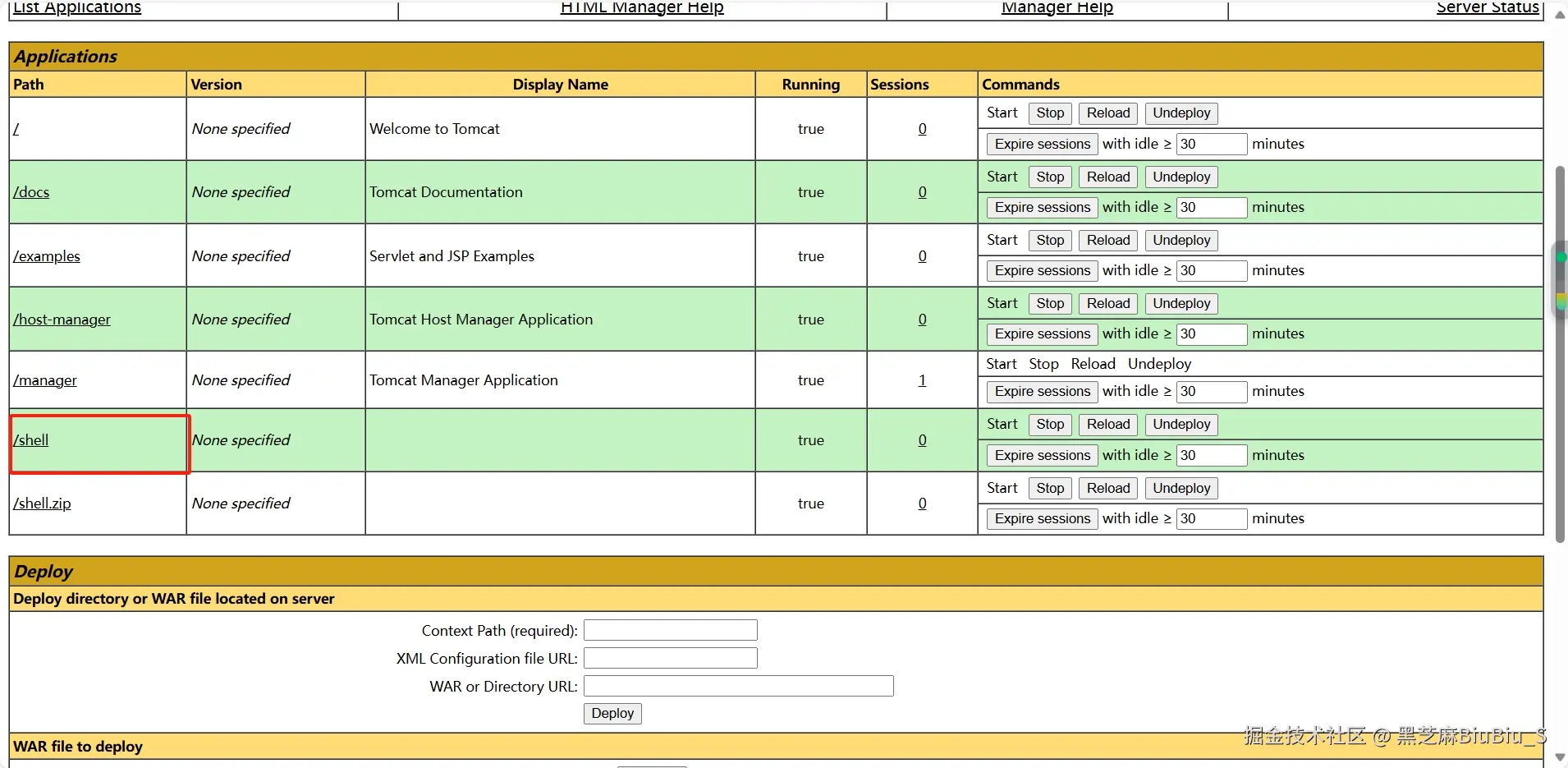Viewport: 1568px width, 768px height.
Task: Open the /shell.zip application link
Action: [42, 504]
